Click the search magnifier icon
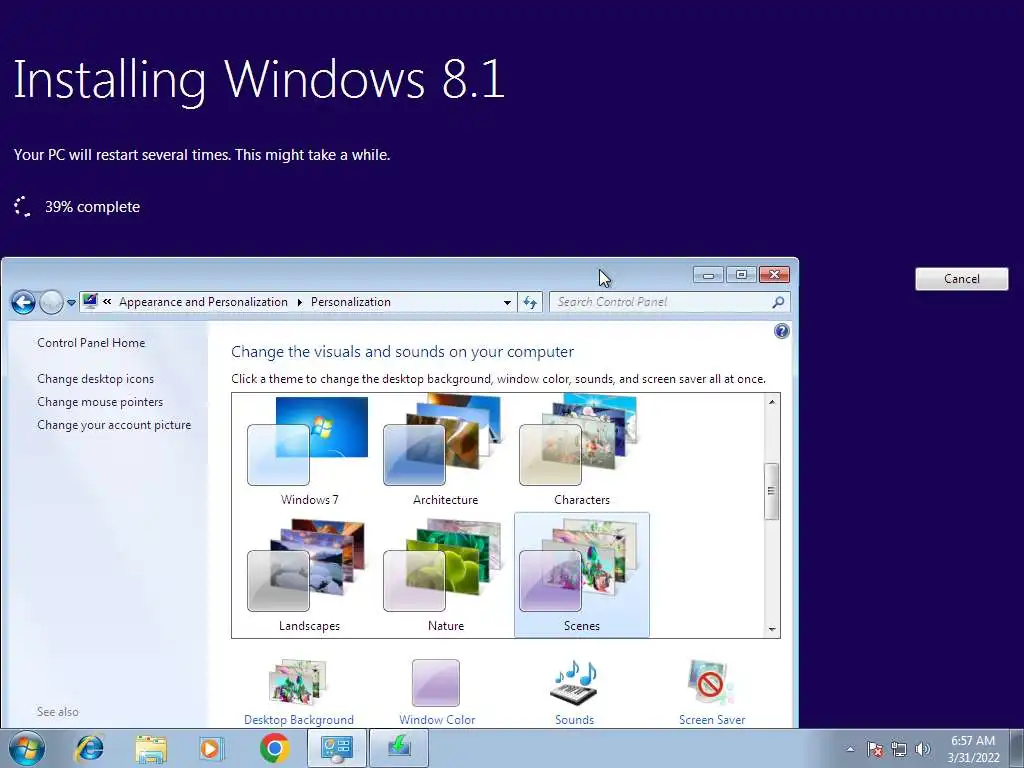This screenshot has width=1024, height=768. point(778,302)
